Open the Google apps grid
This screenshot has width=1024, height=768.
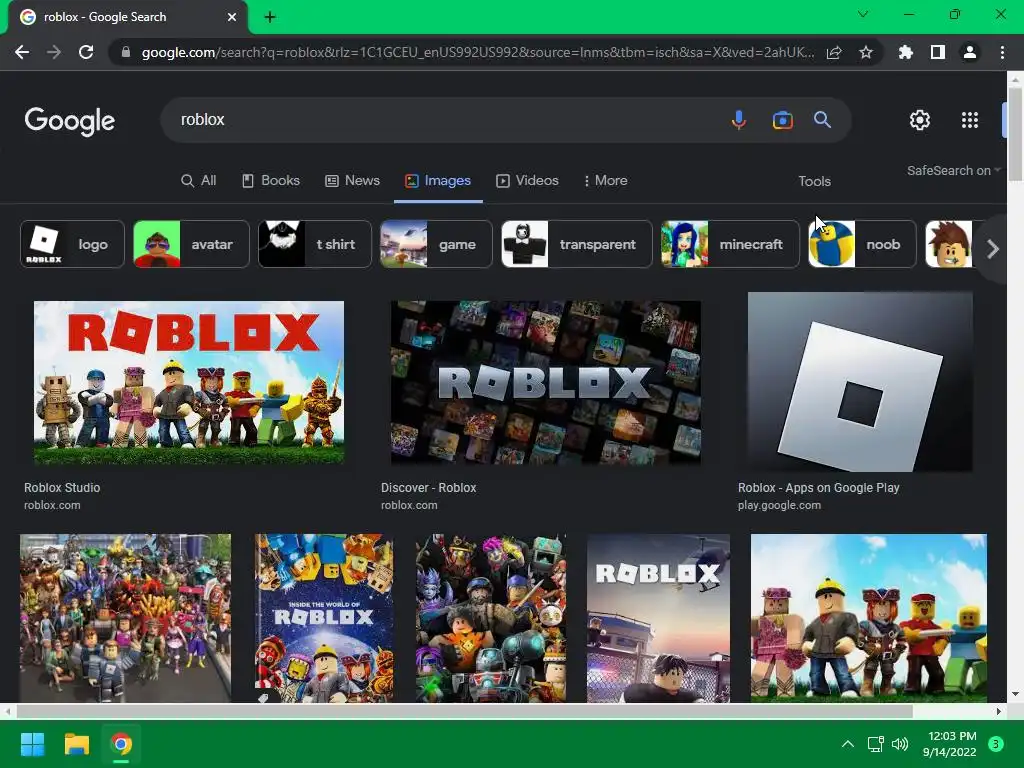(970, 120)
